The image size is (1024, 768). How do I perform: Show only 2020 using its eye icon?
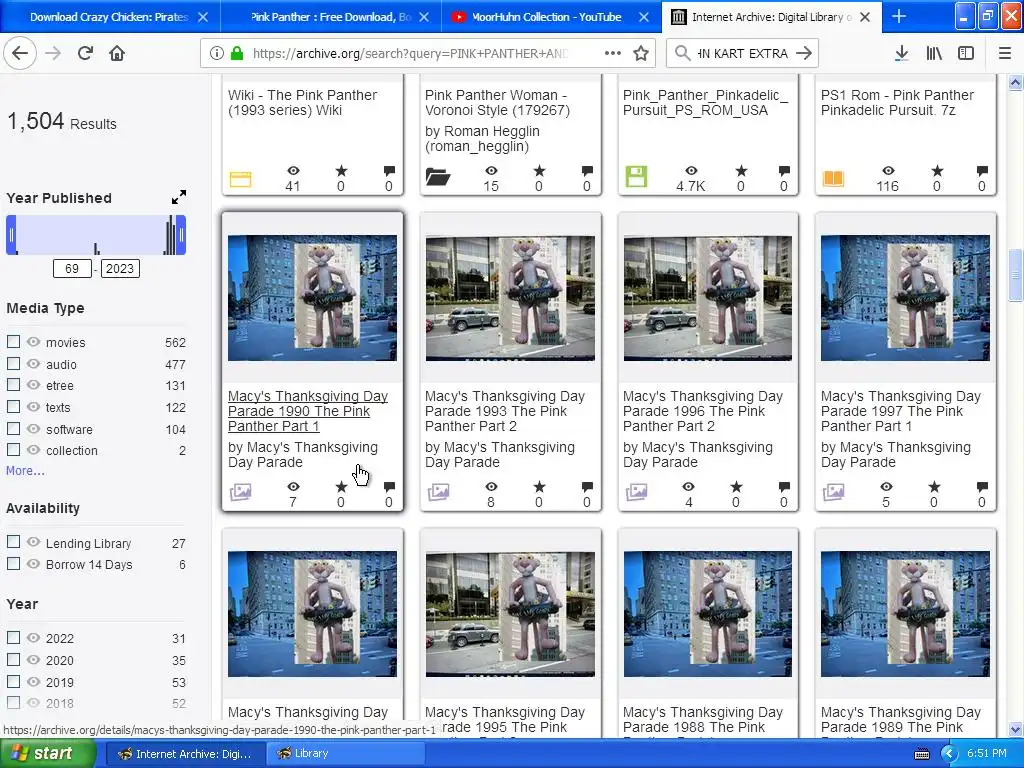coord(33,660)
